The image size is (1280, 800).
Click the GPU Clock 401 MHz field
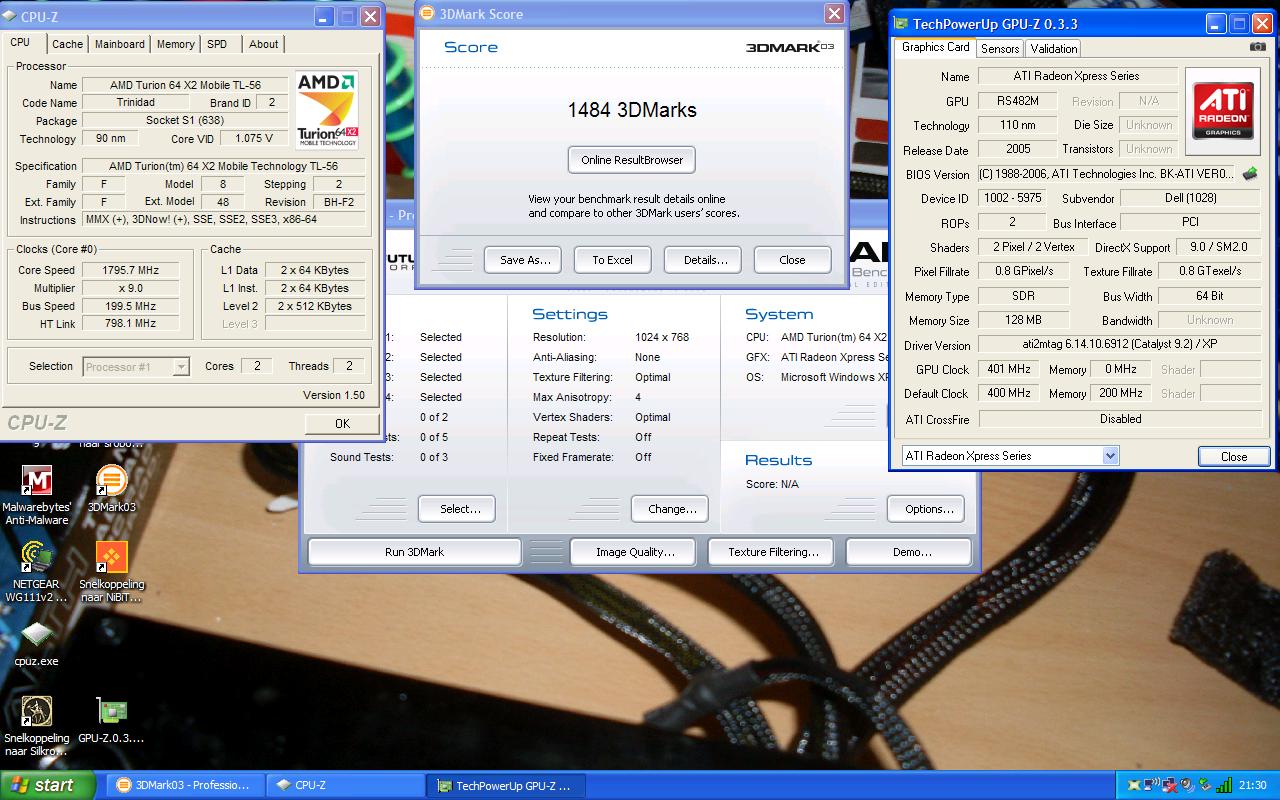tap(1009, 369)
